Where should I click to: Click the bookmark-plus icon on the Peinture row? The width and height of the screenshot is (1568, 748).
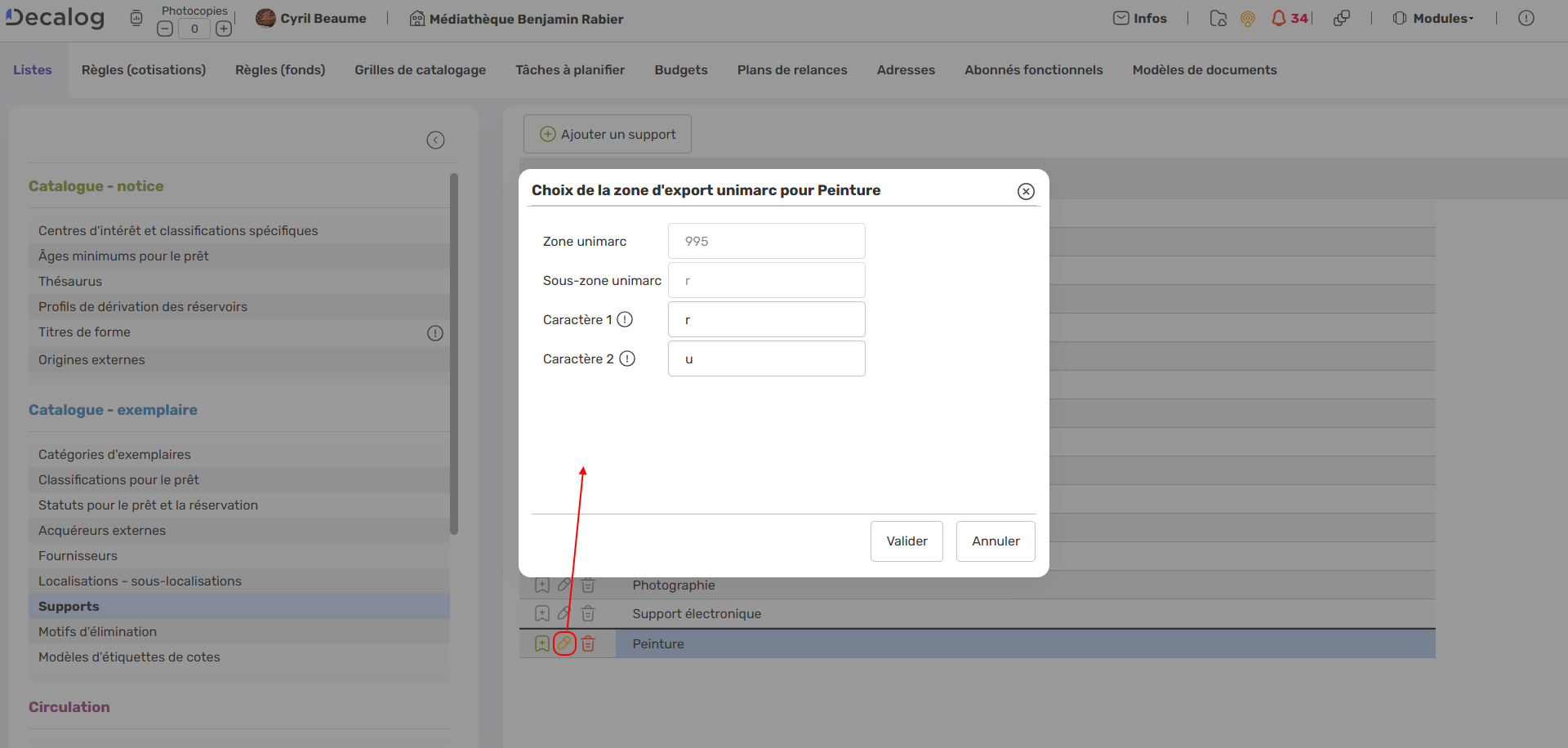point(542,643)
